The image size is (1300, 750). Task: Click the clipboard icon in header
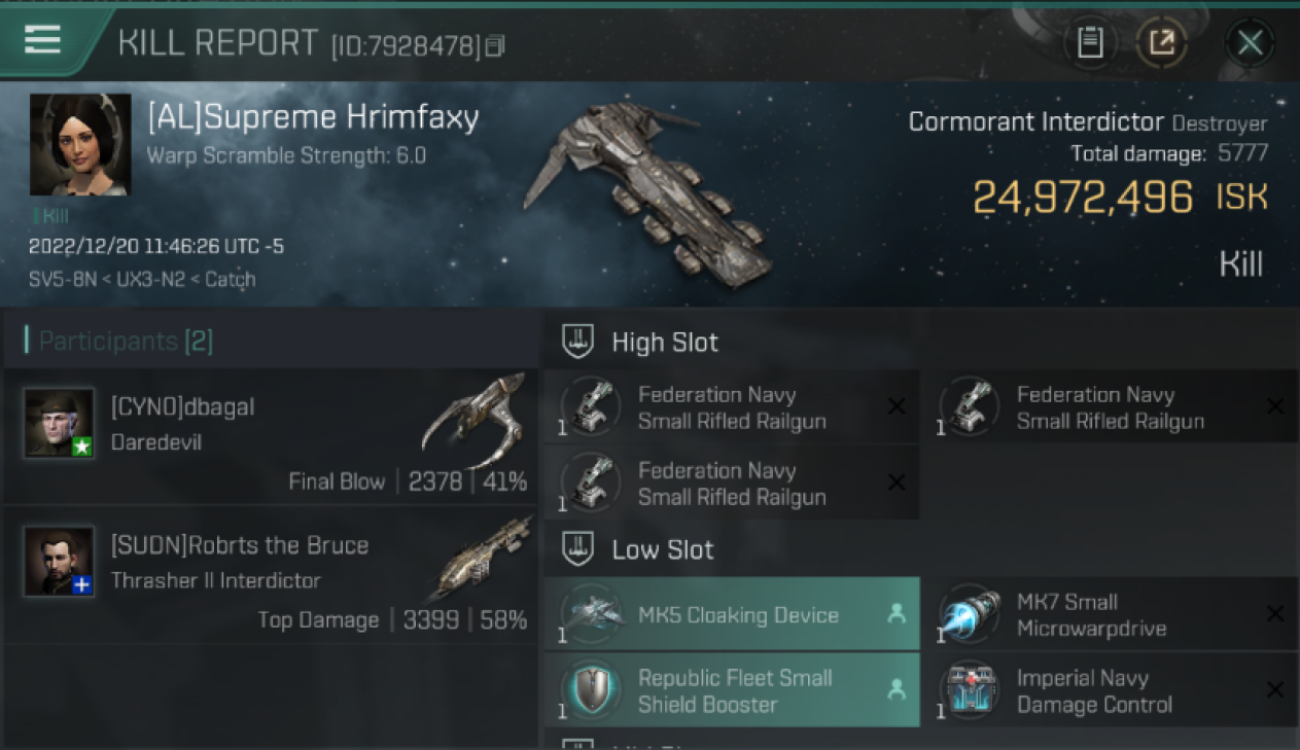point(1090,43)
